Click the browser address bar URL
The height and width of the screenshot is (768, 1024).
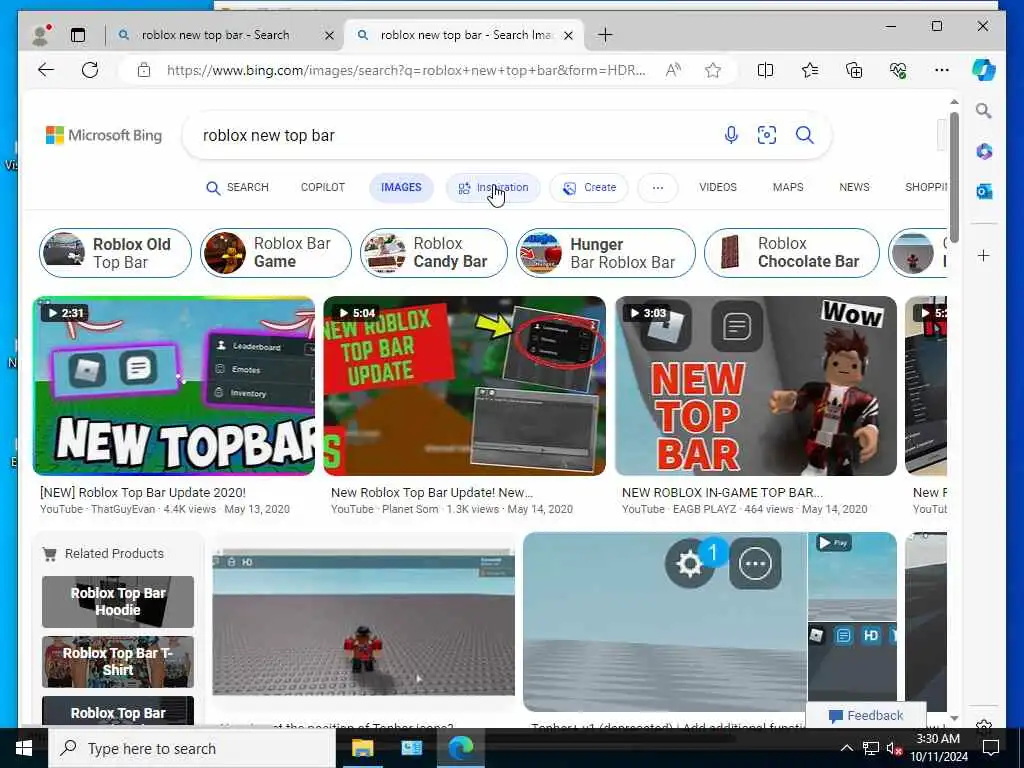[x=406, y=70]
